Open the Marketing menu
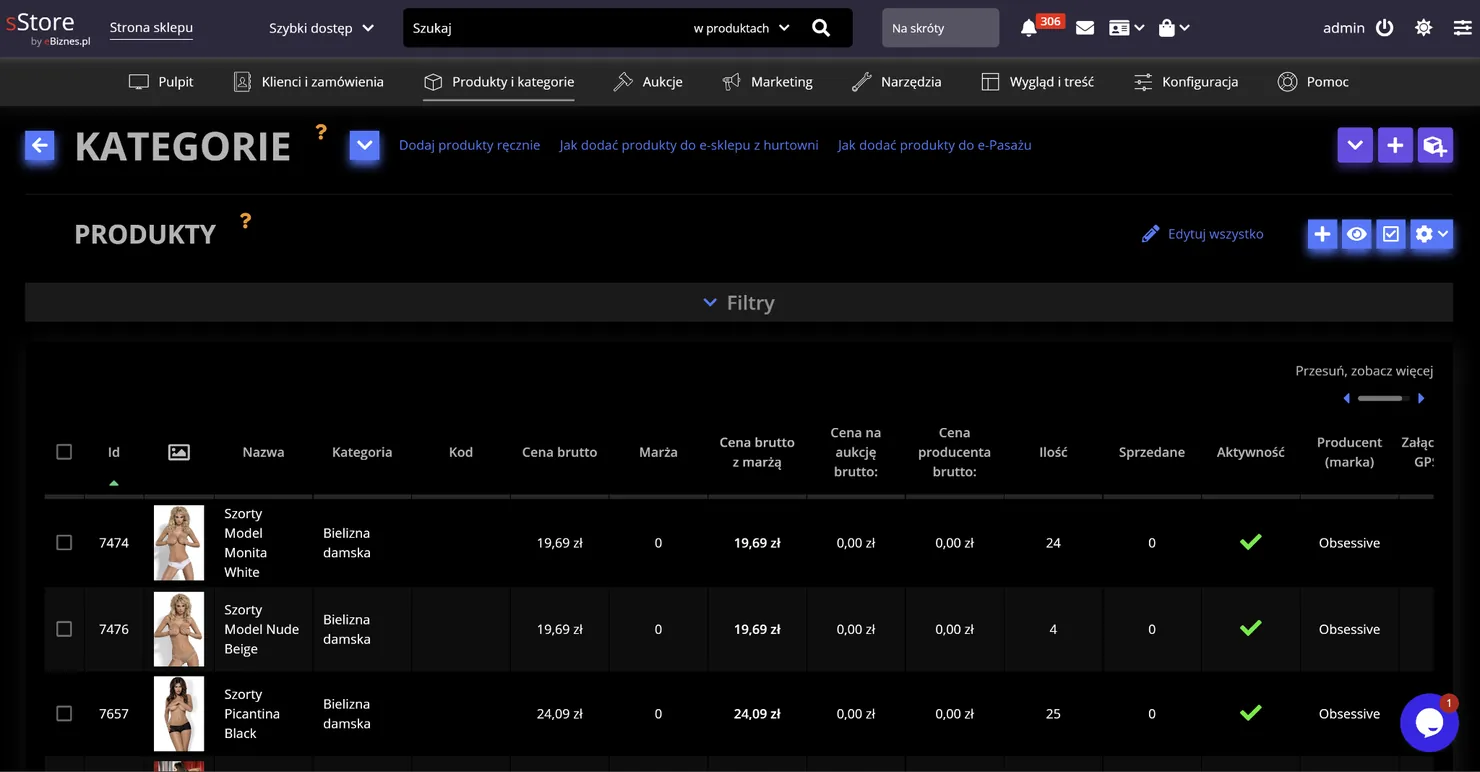This screenshot has height=772, width=1480. 767,82
